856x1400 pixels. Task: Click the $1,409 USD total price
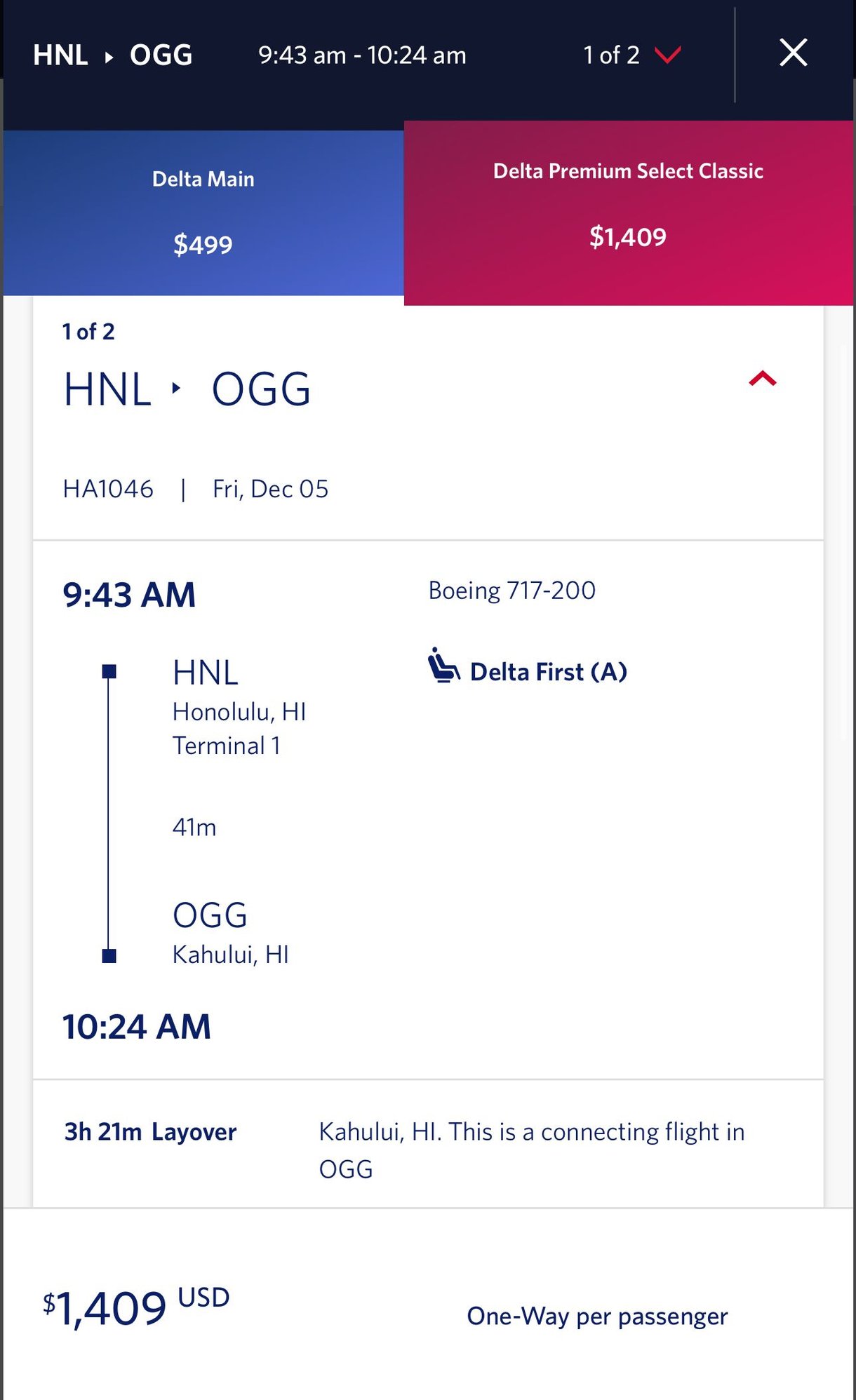click(136, 1308)
